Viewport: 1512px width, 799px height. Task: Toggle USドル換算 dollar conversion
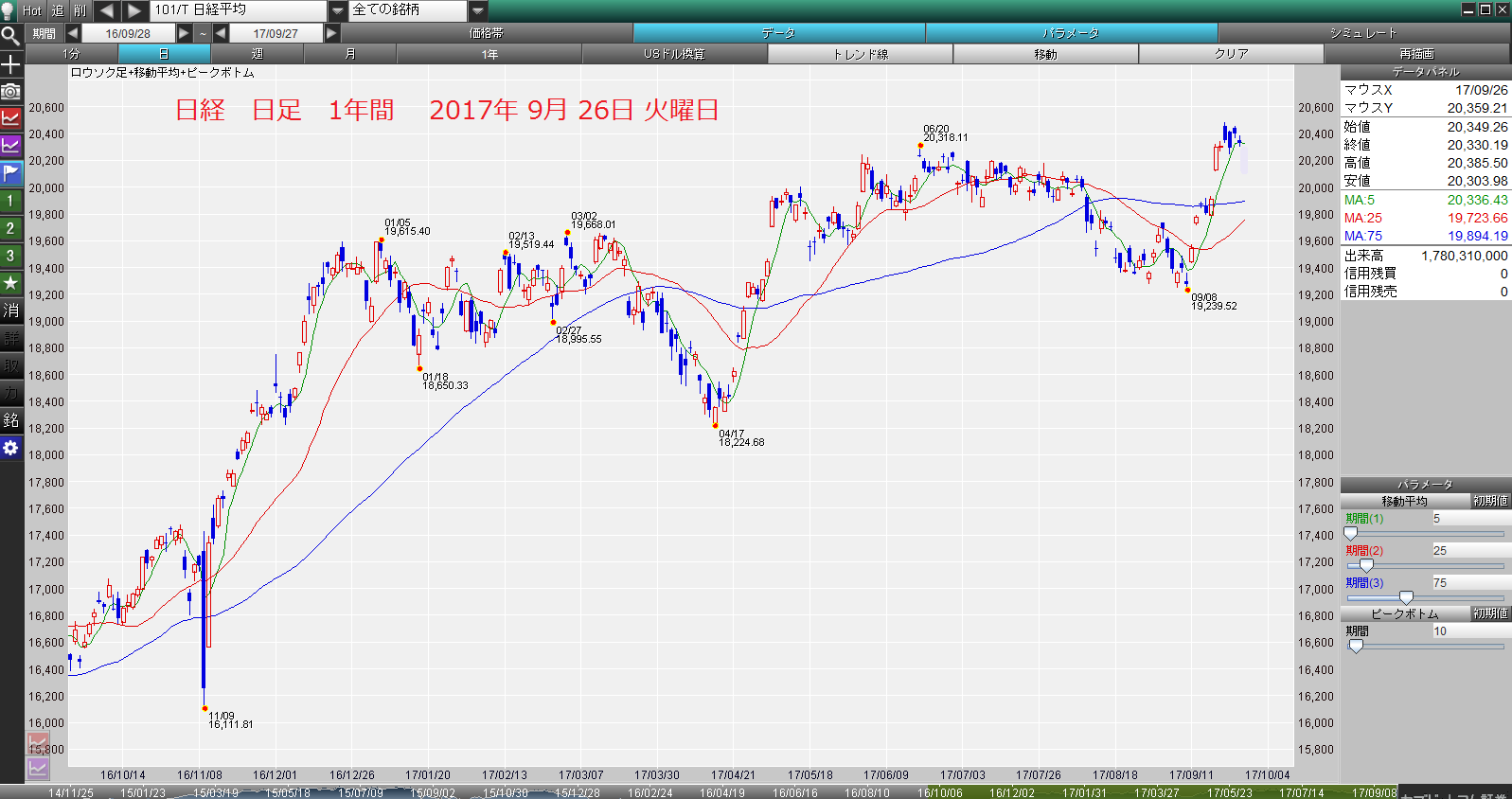coord(674,54)
